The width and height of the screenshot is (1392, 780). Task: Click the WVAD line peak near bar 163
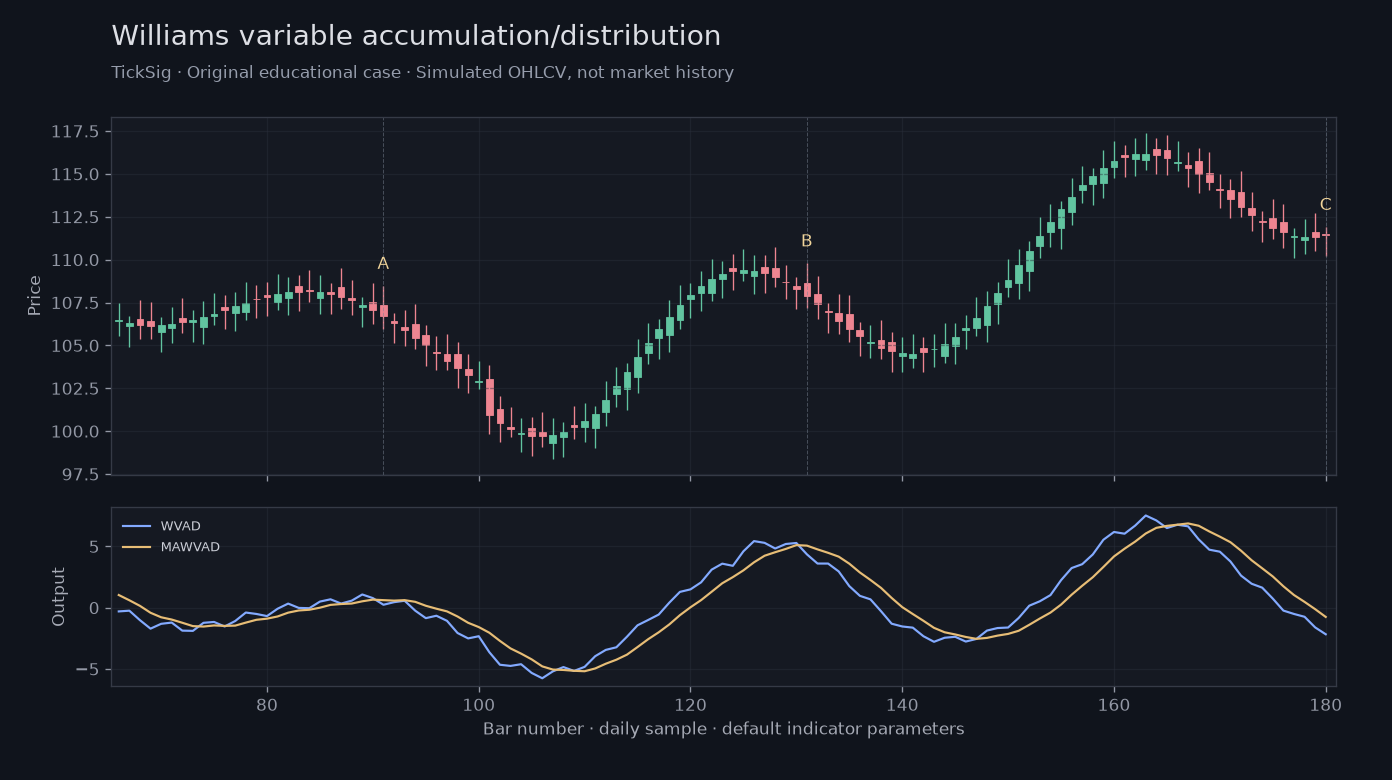pos(1146,515)
